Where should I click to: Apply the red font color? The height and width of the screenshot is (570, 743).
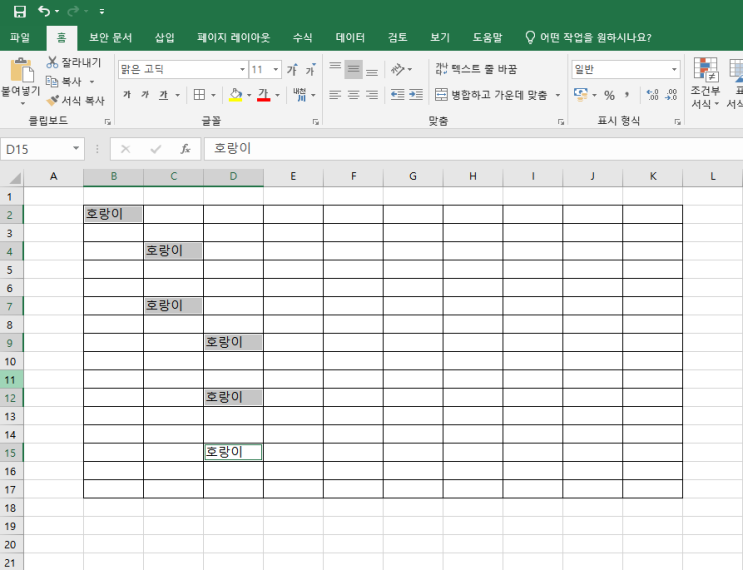[263, 95]
